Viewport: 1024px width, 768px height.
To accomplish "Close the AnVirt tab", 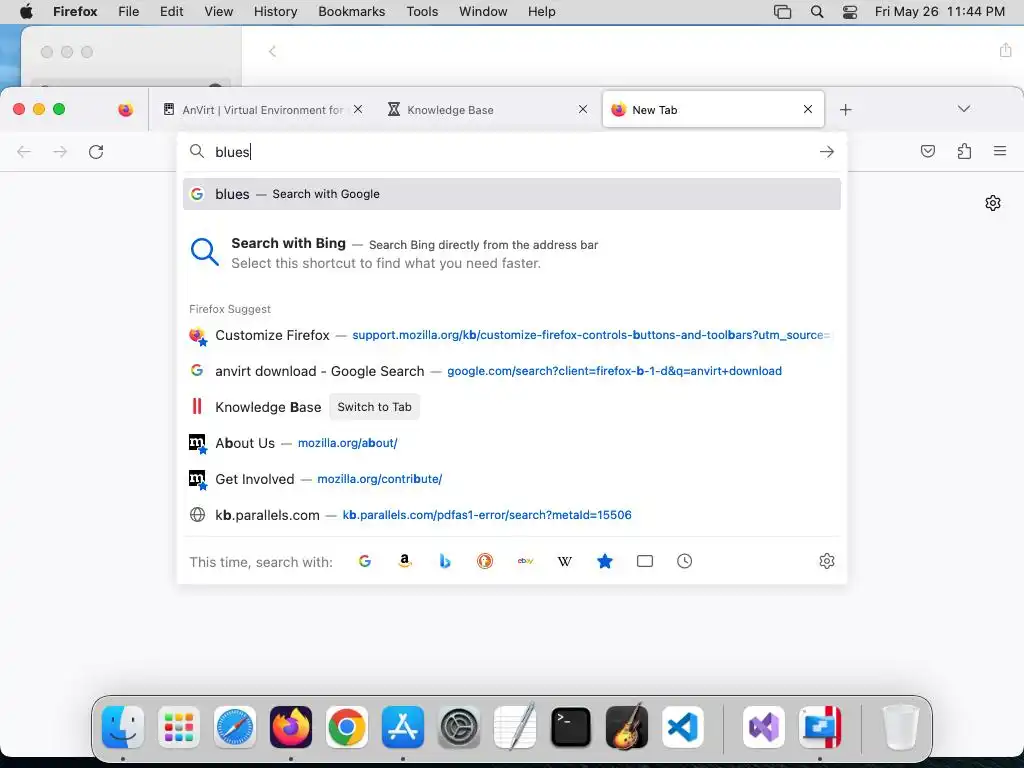I will pos(358,110).
